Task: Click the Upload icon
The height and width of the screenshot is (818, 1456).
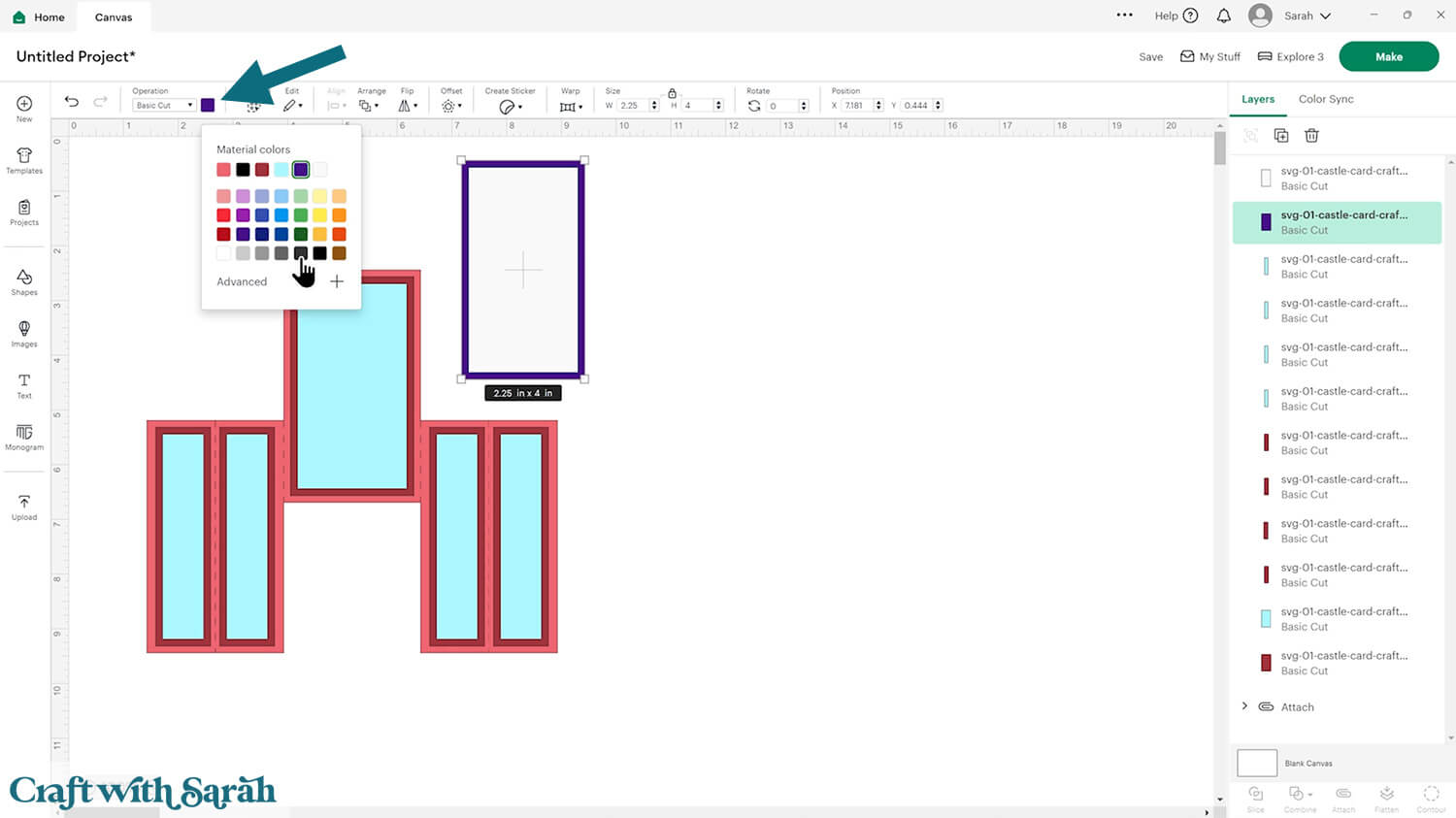Action: (x=24, y=507)
